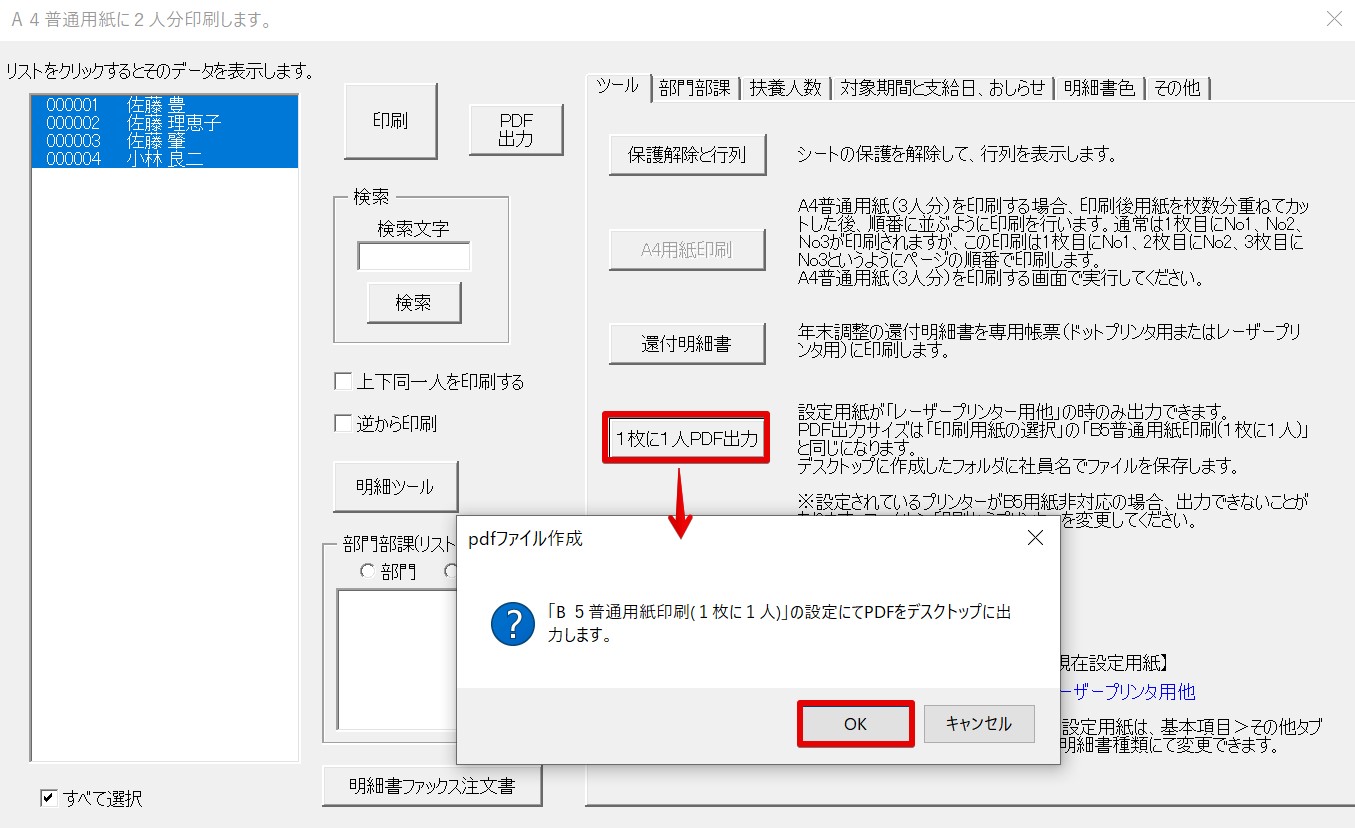Screen dimensions: 1355x828
Task: Enable 上下同一人を印刷する checkbox
Action: click(x=343, y=382)
